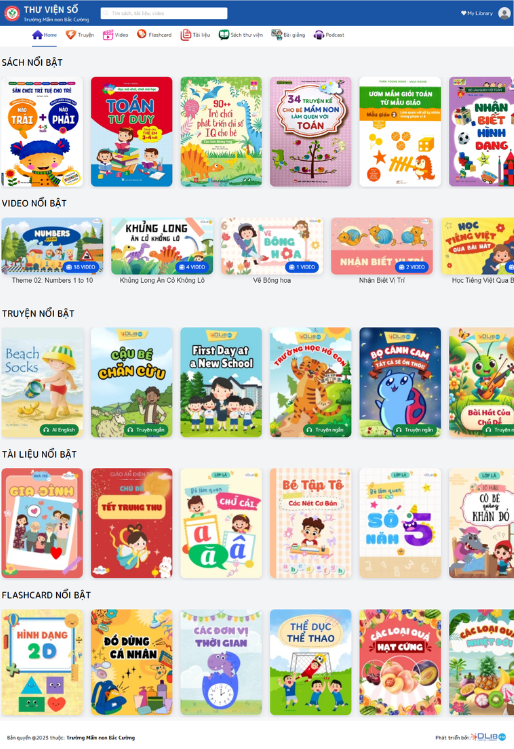Click the DLIB developer logo in footer
This screenshot has width=514, height=749.
[488, 737]
